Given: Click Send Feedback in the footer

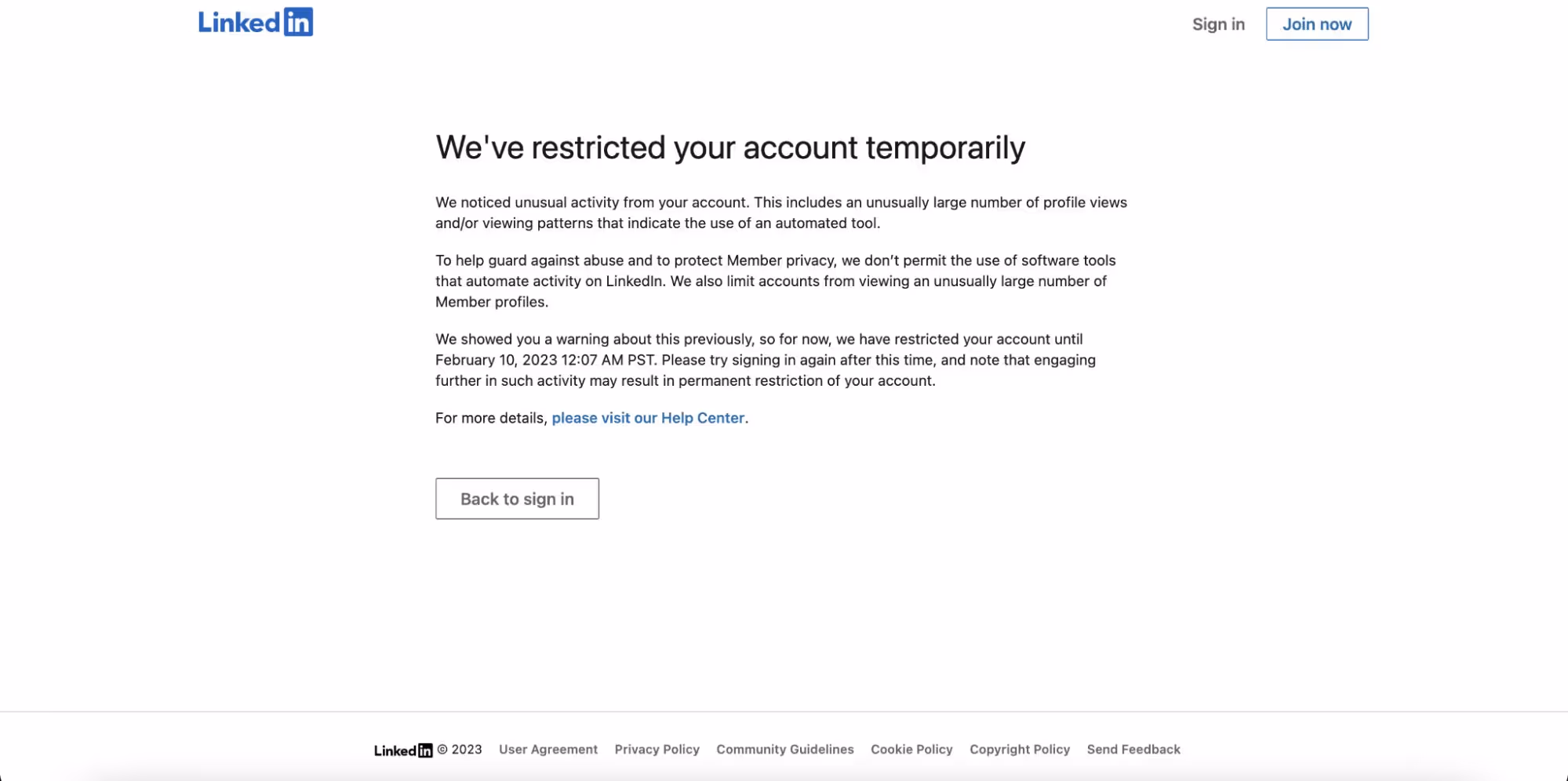Looking at the screenshot, I should point(1133,750).
